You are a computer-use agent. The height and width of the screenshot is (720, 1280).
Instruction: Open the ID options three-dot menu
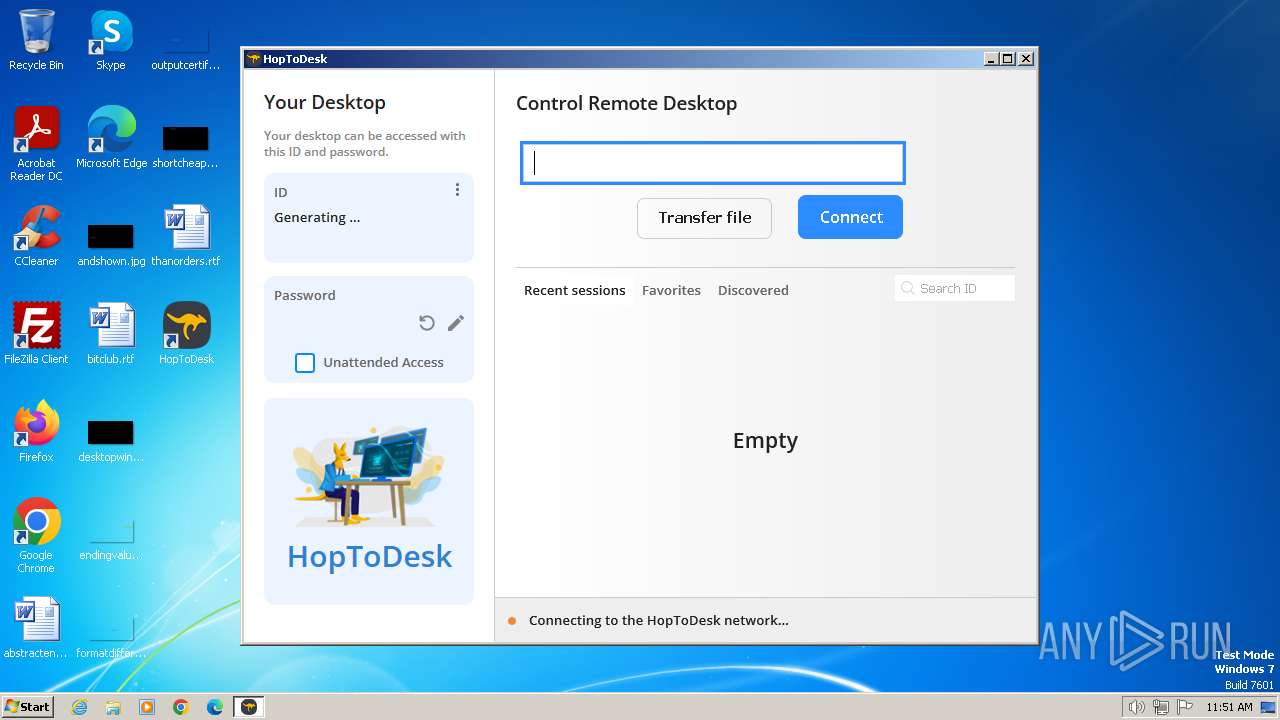(457, 190)
